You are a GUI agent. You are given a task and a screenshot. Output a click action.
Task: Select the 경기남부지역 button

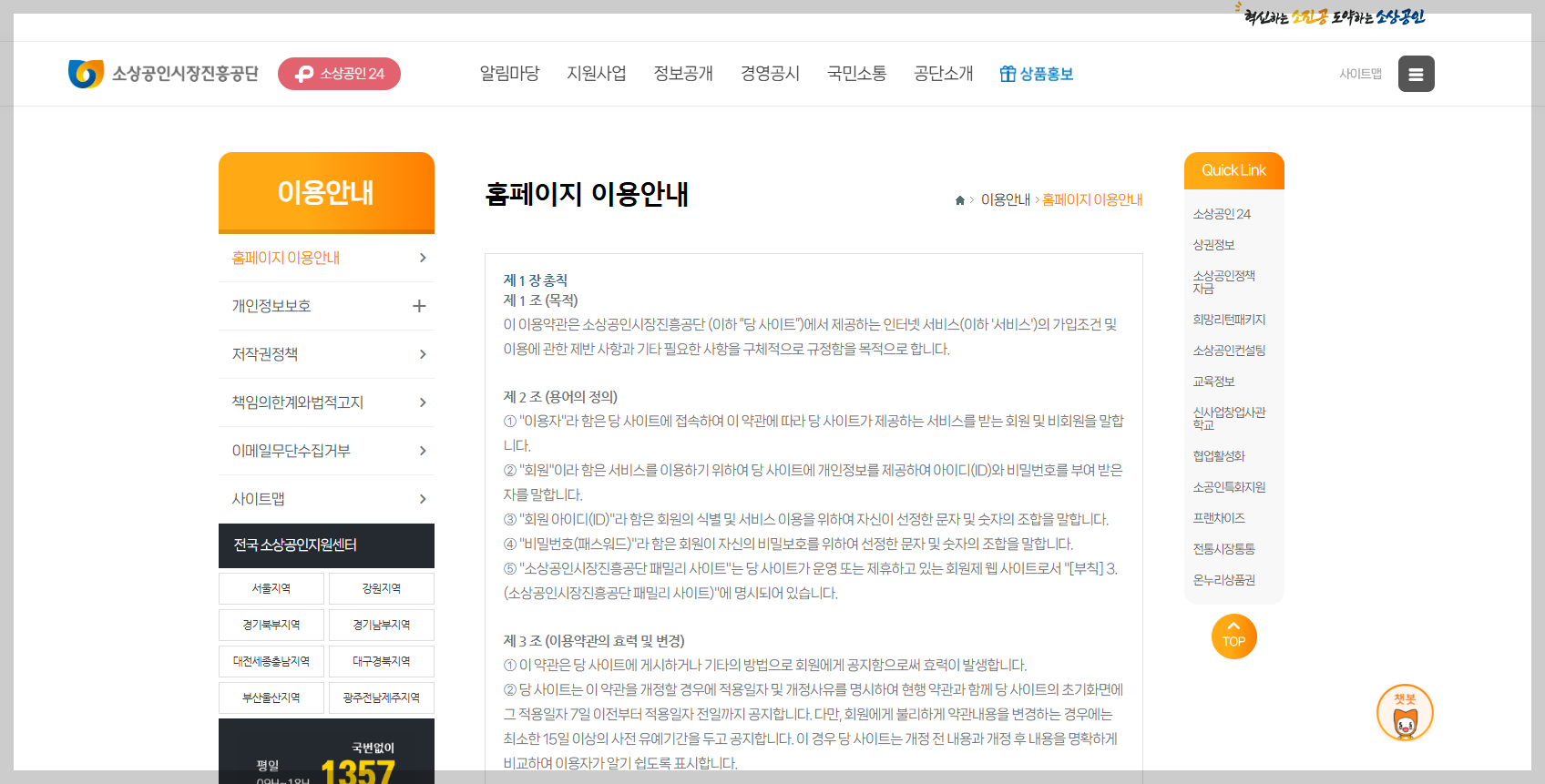click(382, 625)
